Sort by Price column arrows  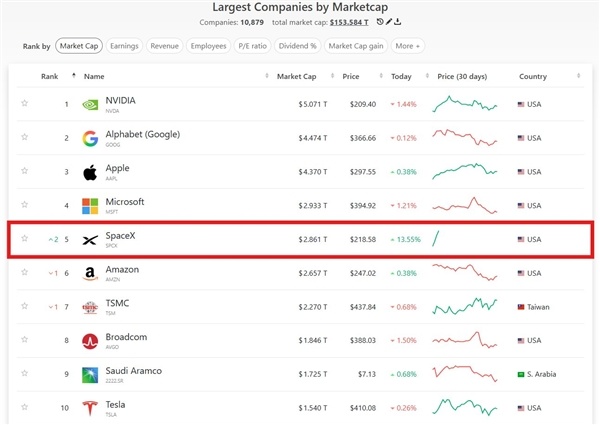point(381,76)
